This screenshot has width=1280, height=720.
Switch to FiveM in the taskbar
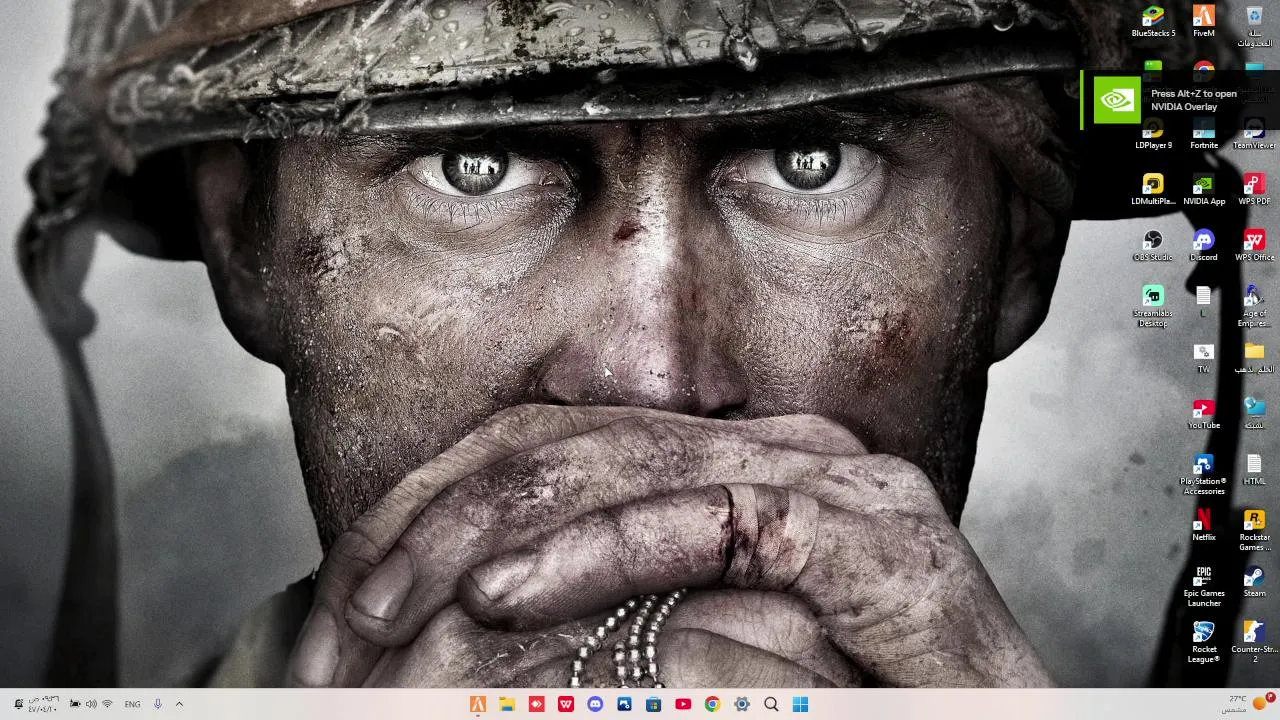tap(478, 704)
